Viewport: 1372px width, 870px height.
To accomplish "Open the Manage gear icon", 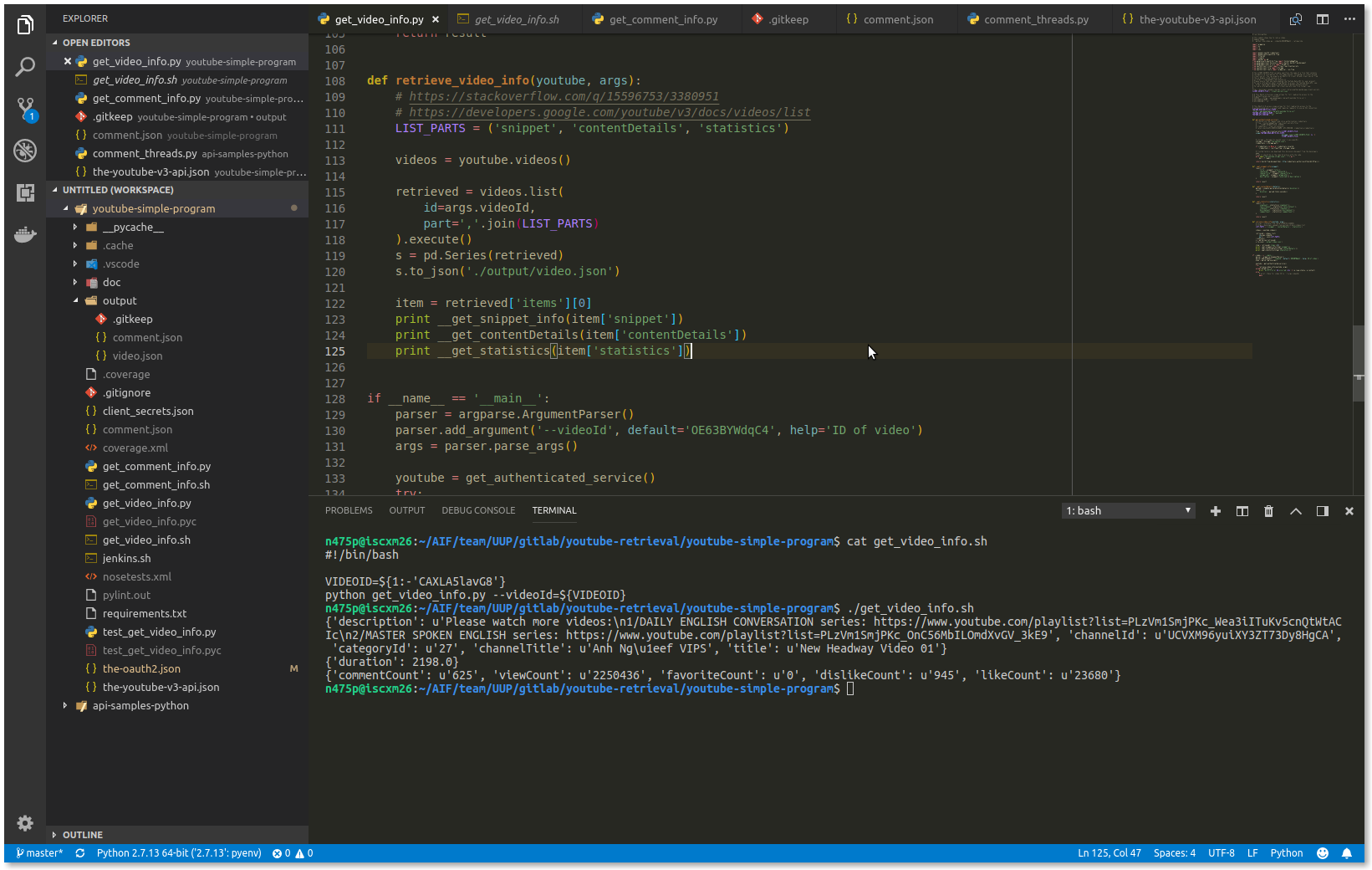I will coord(25,823).
